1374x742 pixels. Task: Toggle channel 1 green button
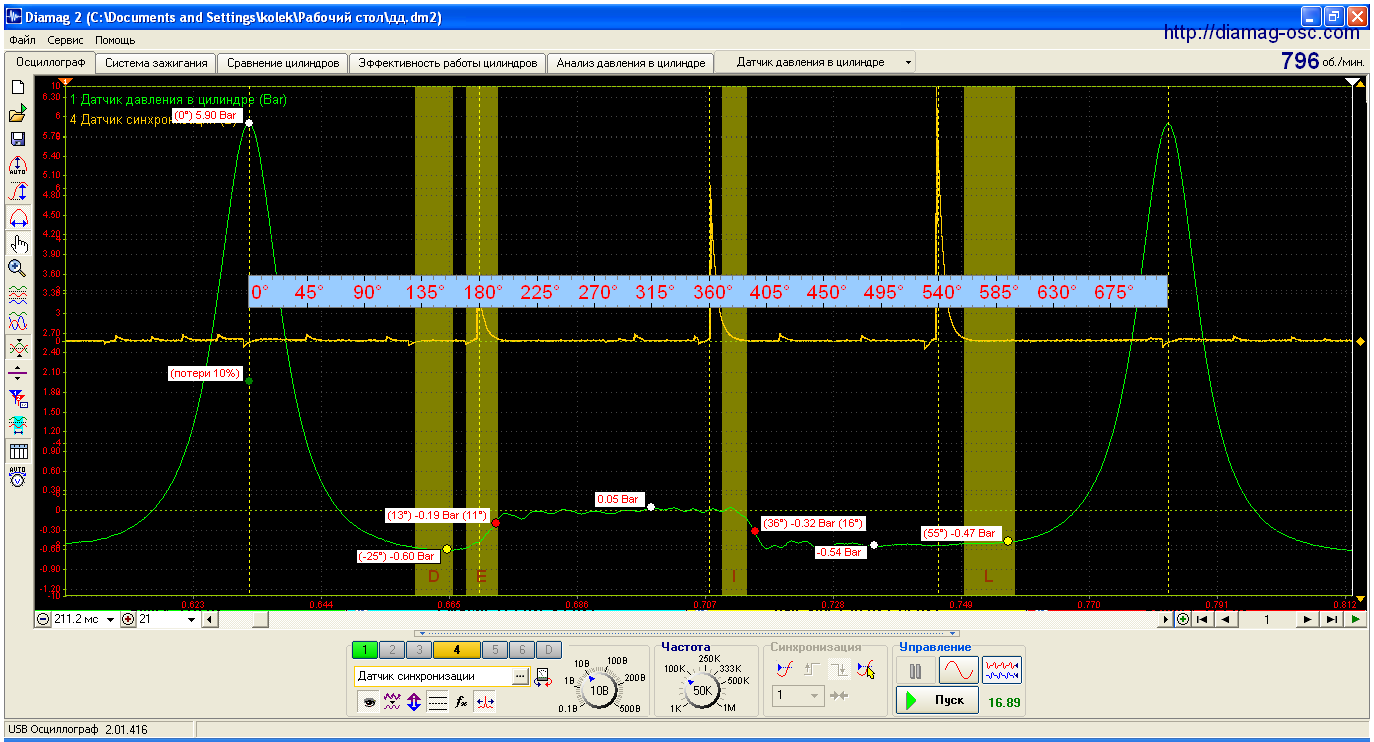(365, 650)
